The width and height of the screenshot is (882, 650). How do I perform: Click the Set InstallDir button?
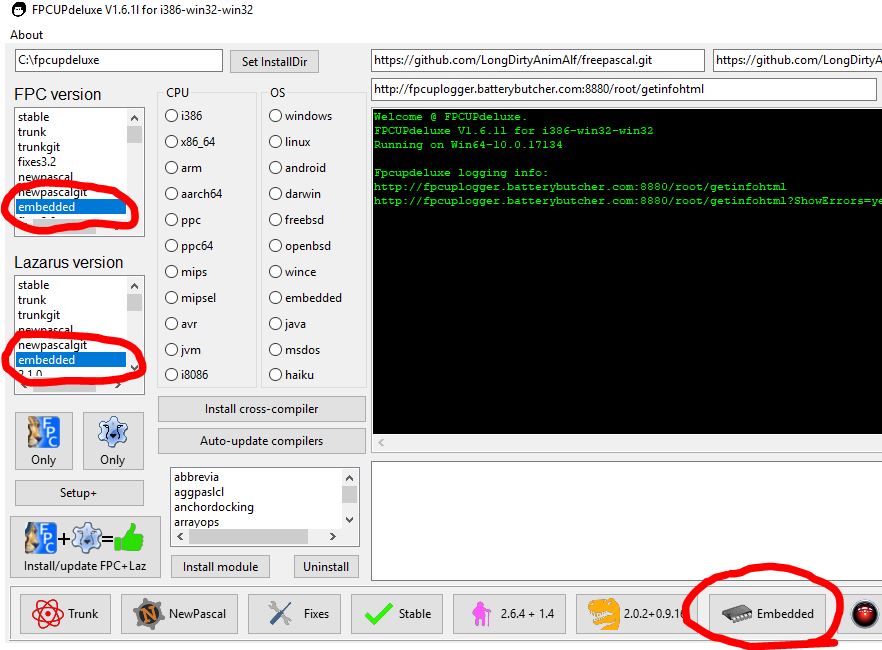(x=274, y=61)
